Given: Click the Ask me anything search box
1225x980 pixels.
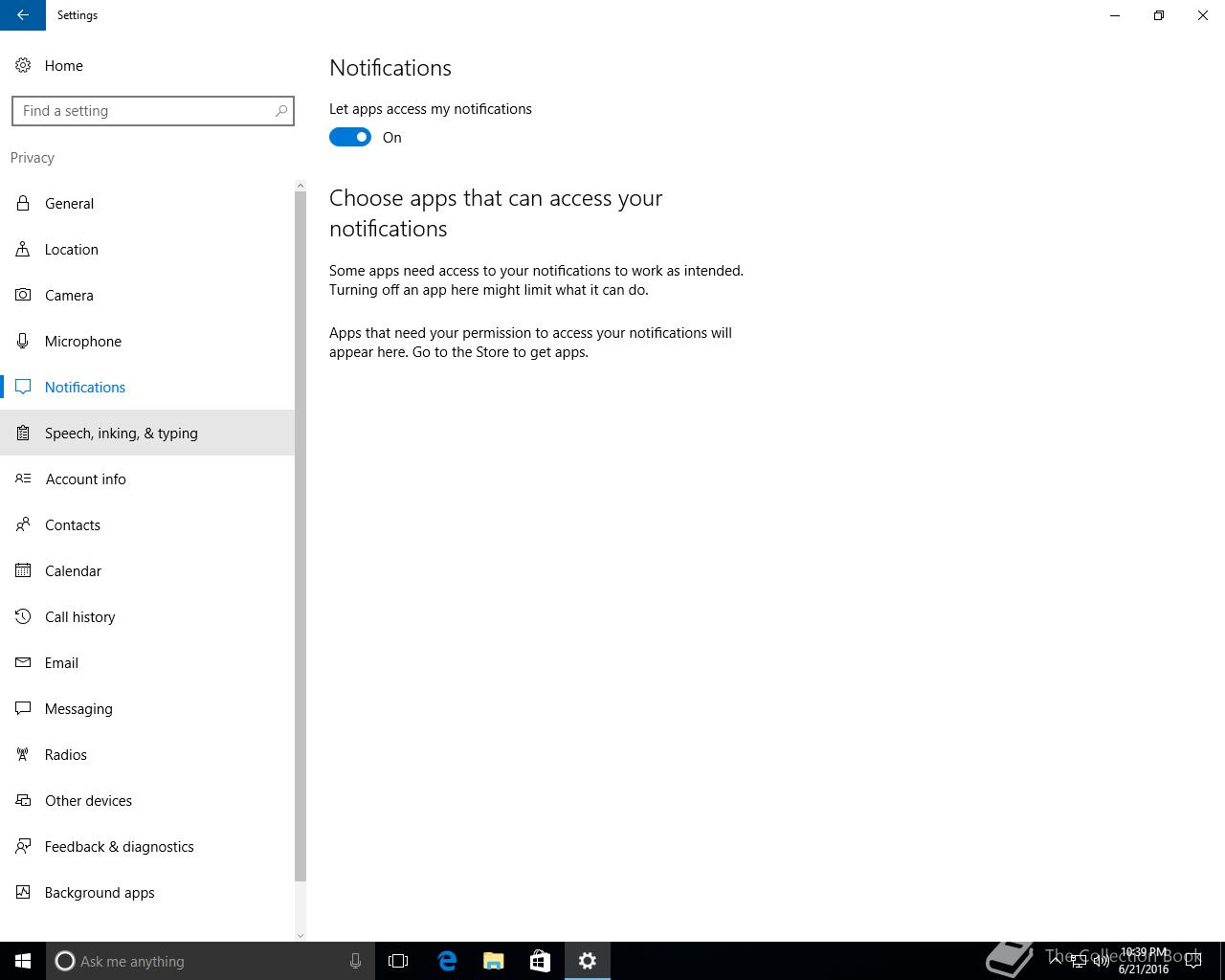Looking at the screenshot, I should (x=211, y=961).
